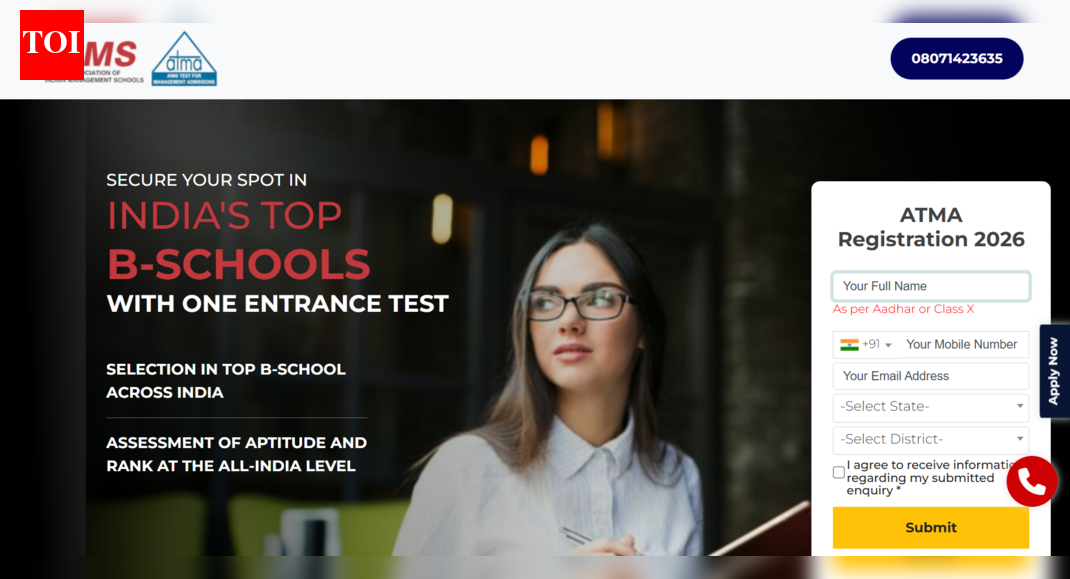This screenshot has width=1070, height=579.
Task: Click the Your Mobile Number field
Action: coord(964,345)
